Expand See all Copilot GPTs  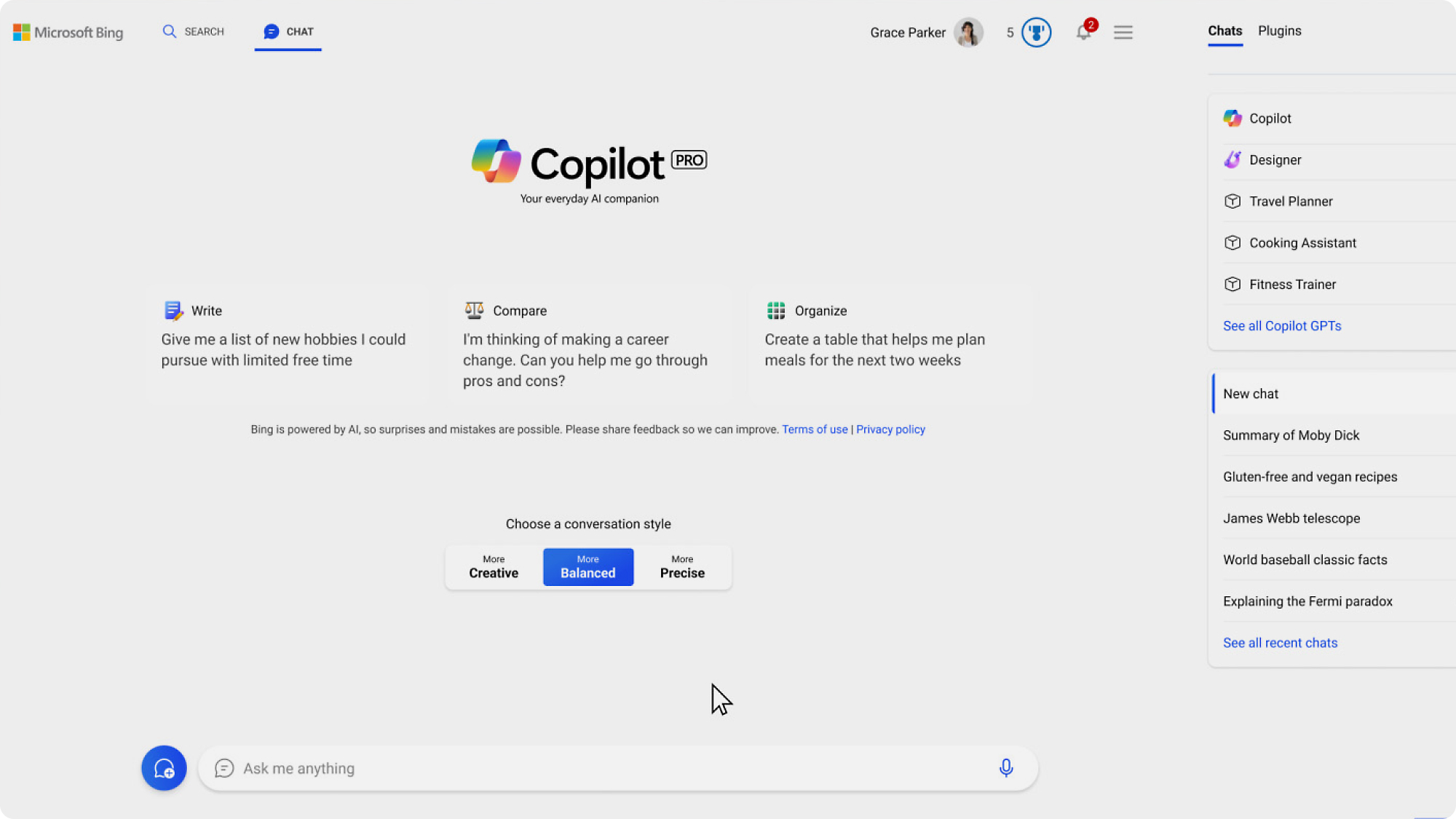click(x=1281, y=325)
